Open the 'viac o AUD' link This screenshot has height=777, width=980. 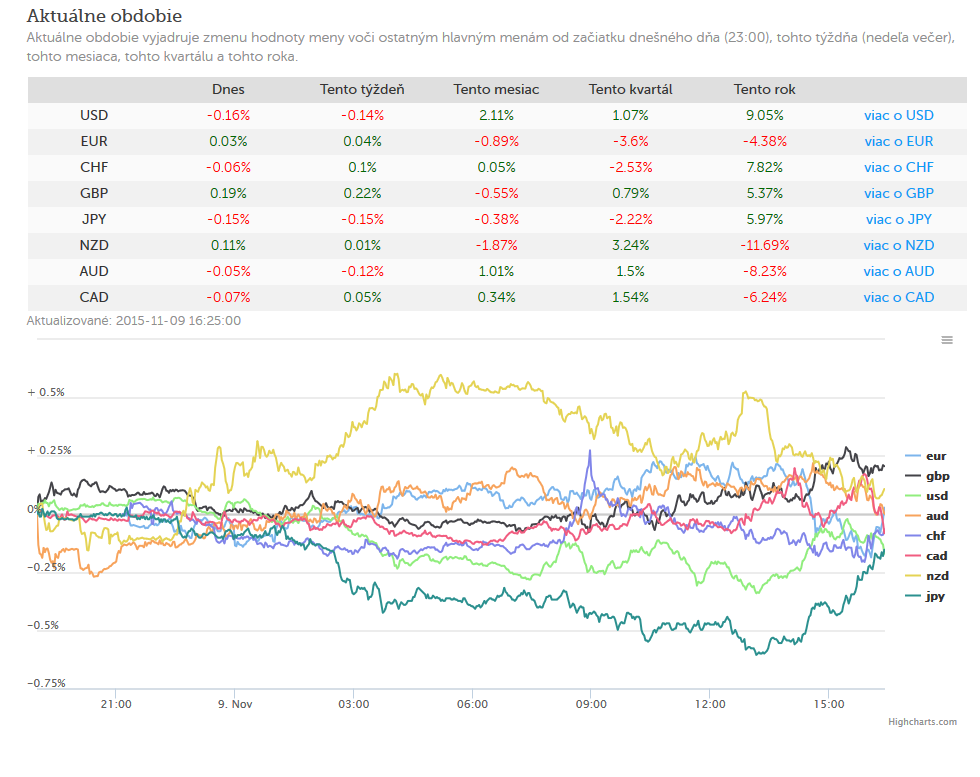pos(899,271)
